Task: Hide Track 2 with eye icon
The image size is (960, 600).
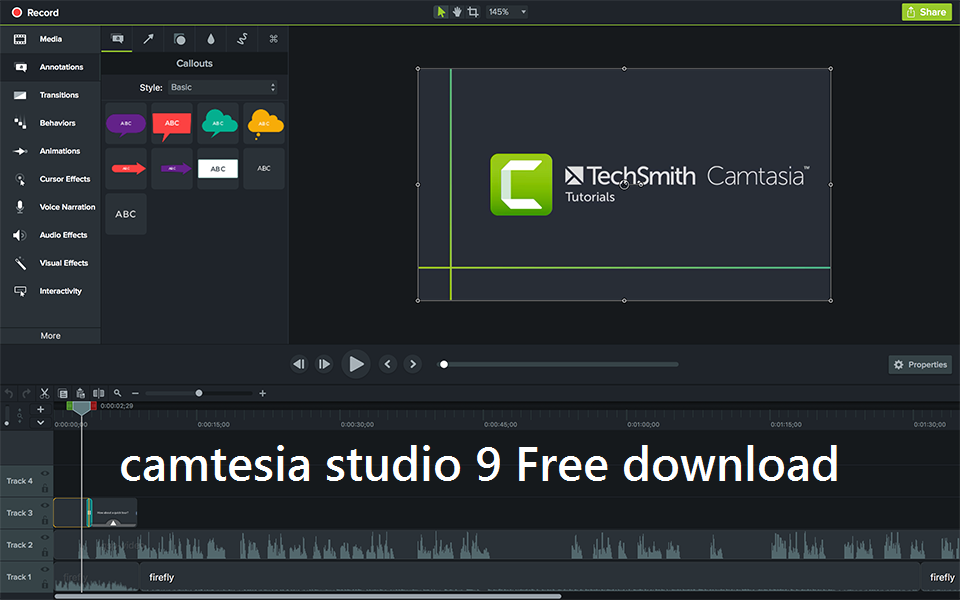Action: 45,538
